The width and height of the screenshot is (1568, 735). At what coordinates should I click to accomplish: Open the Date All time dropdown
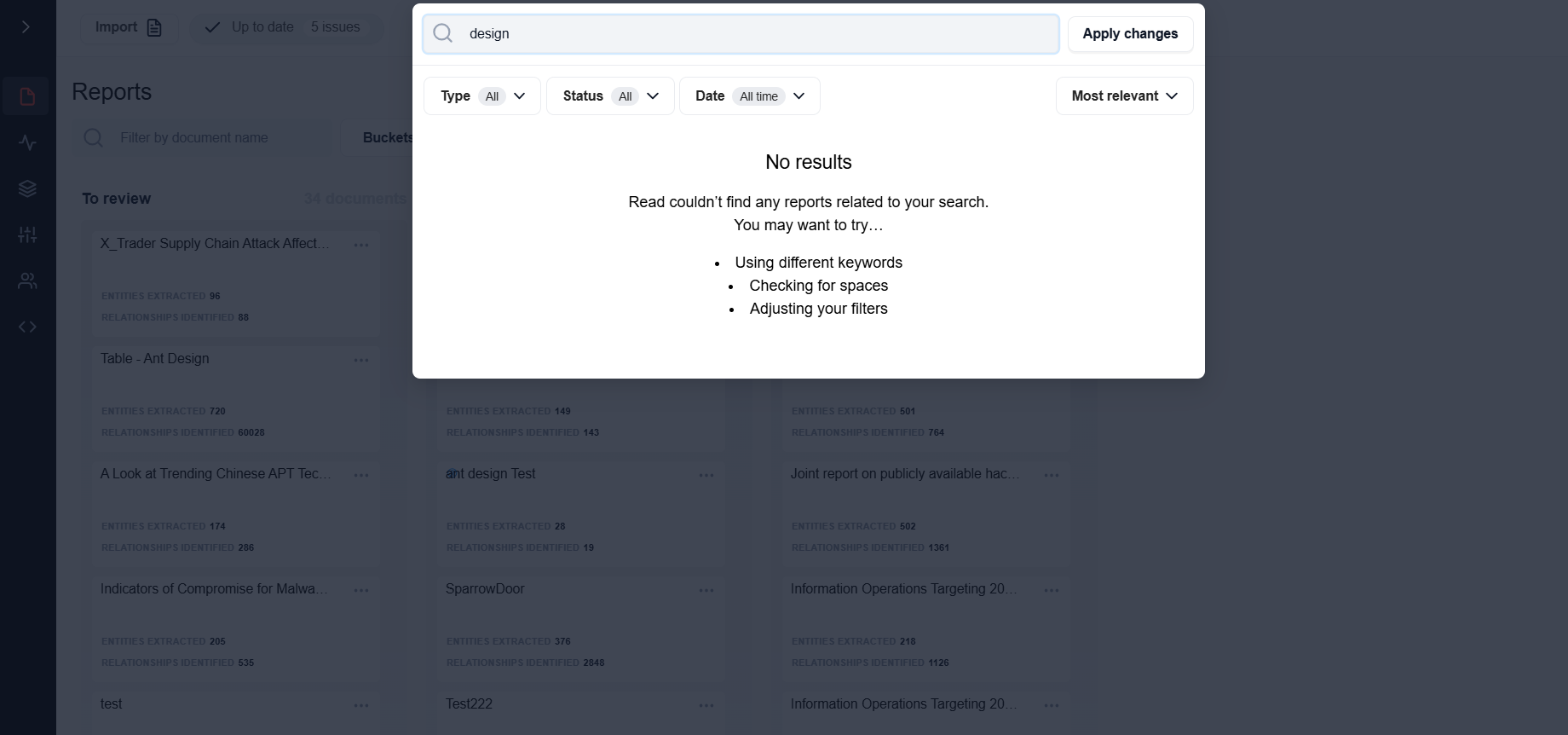750,95
